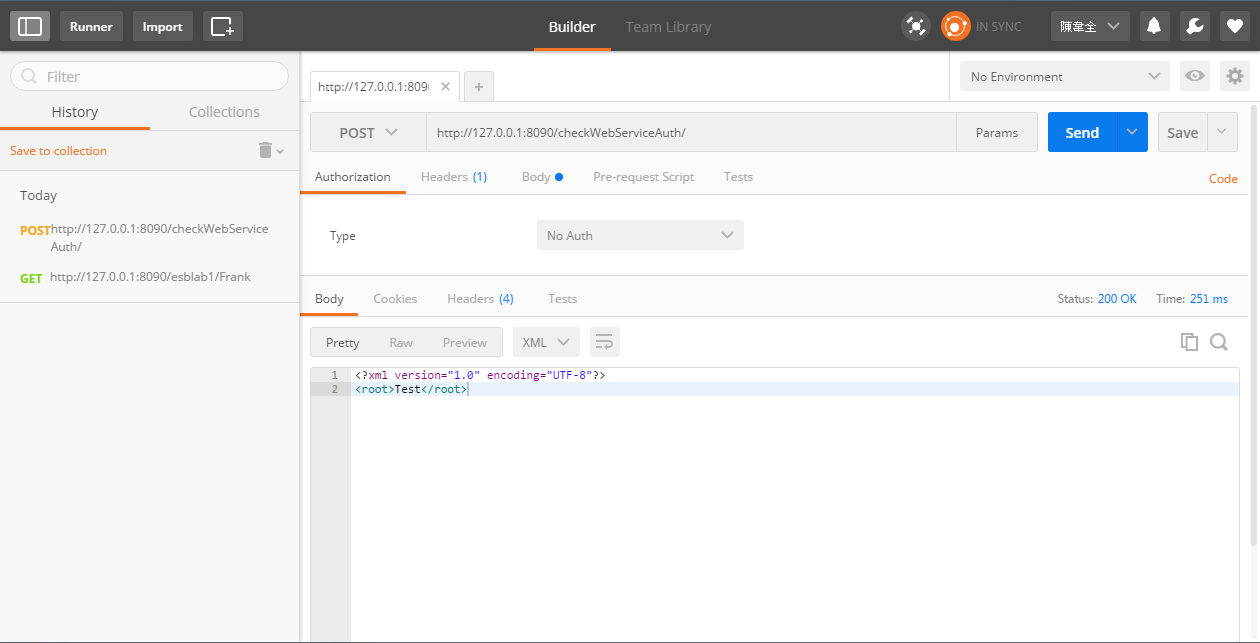Viewport: 1260px width, 643px height.
Task: Expand the Send button arrow options
Action: point(1132,132)
